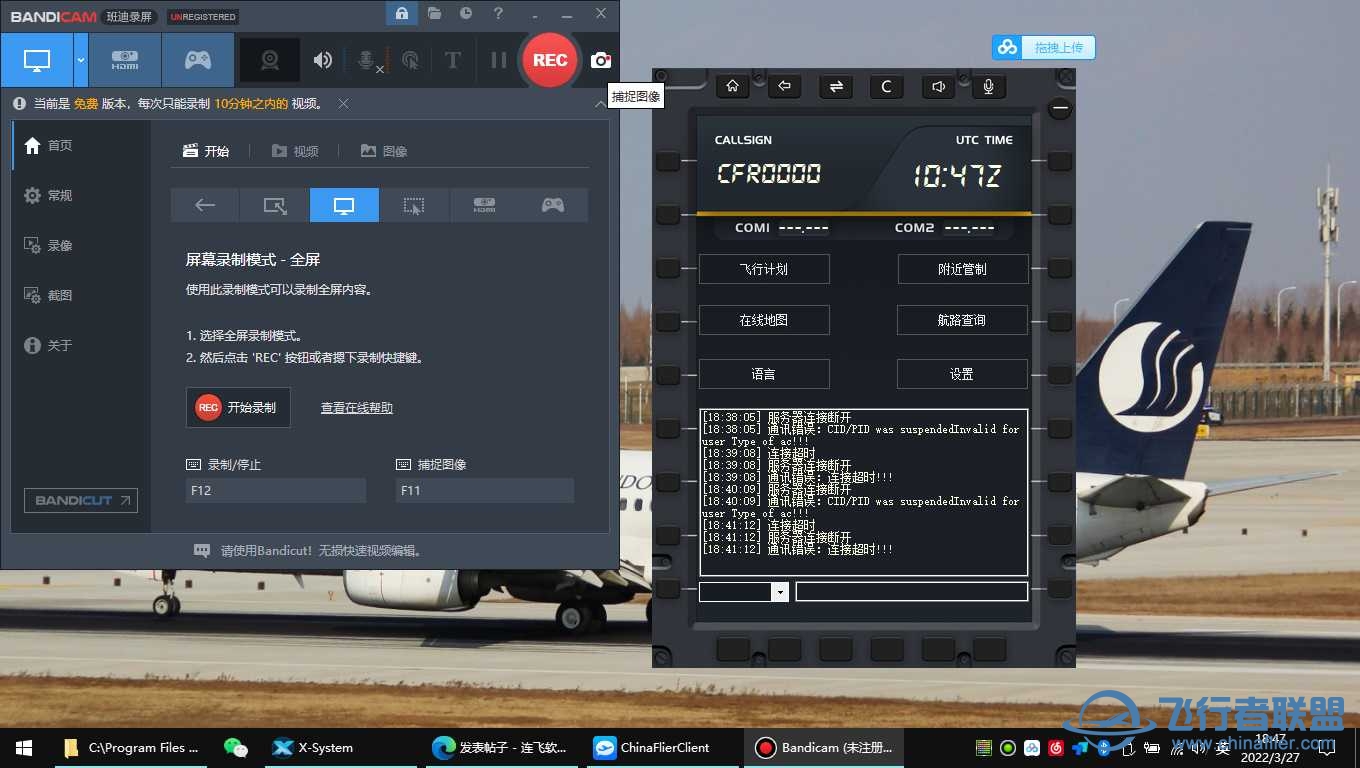Open 在线地图 in ChinaFlier client
This screenshot has width=1360, height=768.
click(x=764, y=320)
